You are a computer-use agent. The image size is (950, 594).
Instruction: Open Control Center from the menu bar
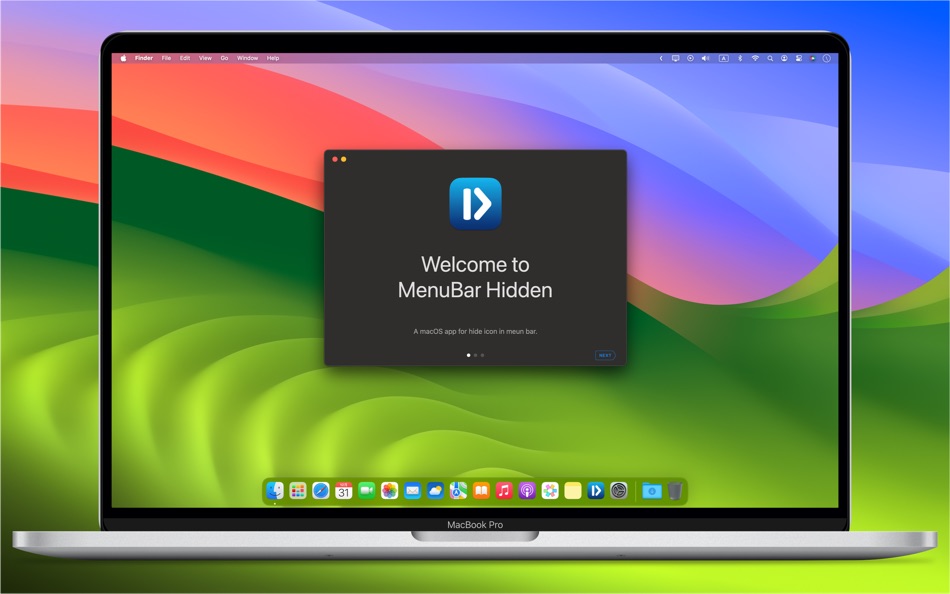[799, 58]
